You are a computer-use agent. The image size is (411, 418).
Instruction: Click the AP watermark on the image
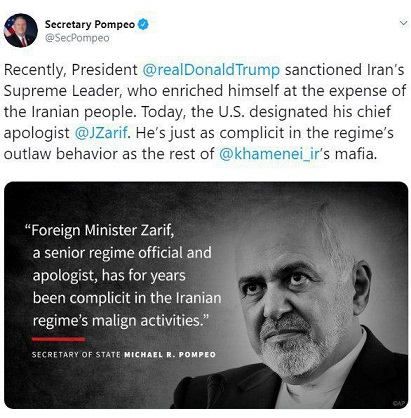point(399,403)
